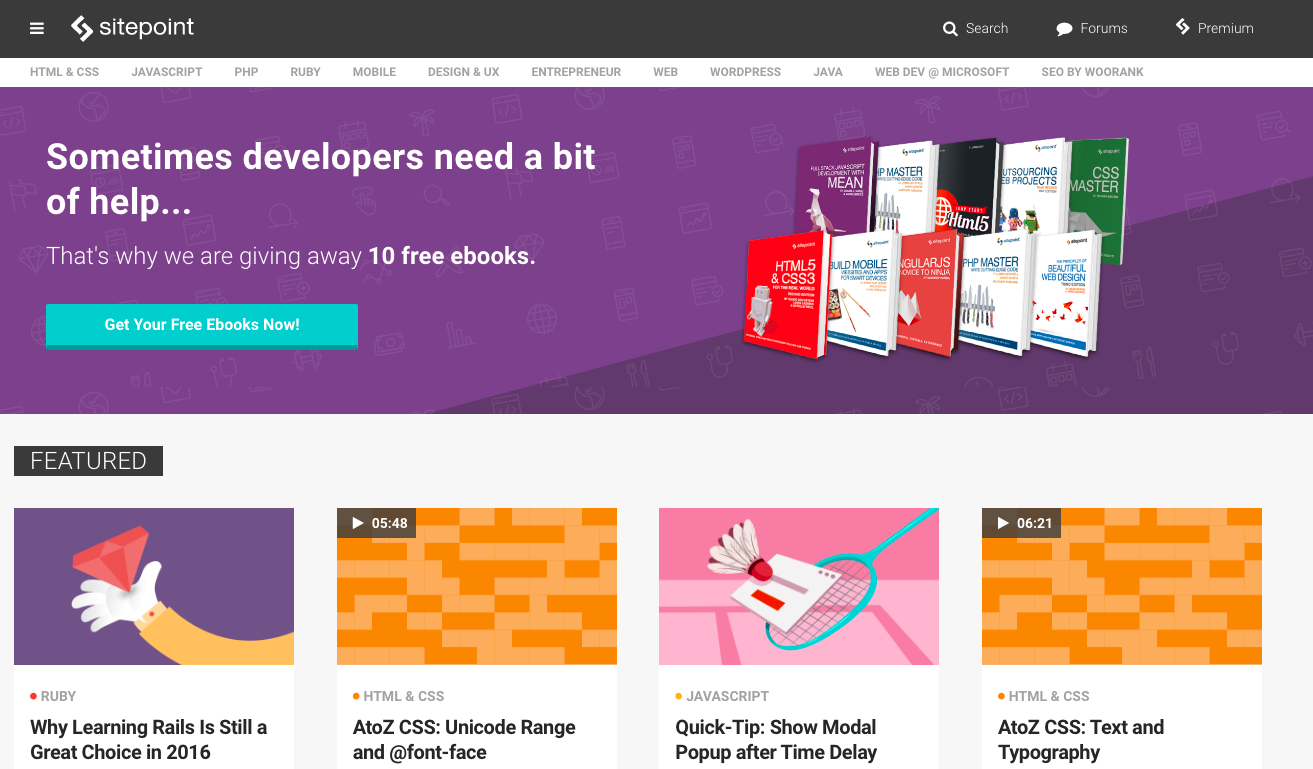Image resolution: width=1313 pixels, height=769 pixels.
Task: Click the SitePoint logo icon
Action: (x=82, y=28)
